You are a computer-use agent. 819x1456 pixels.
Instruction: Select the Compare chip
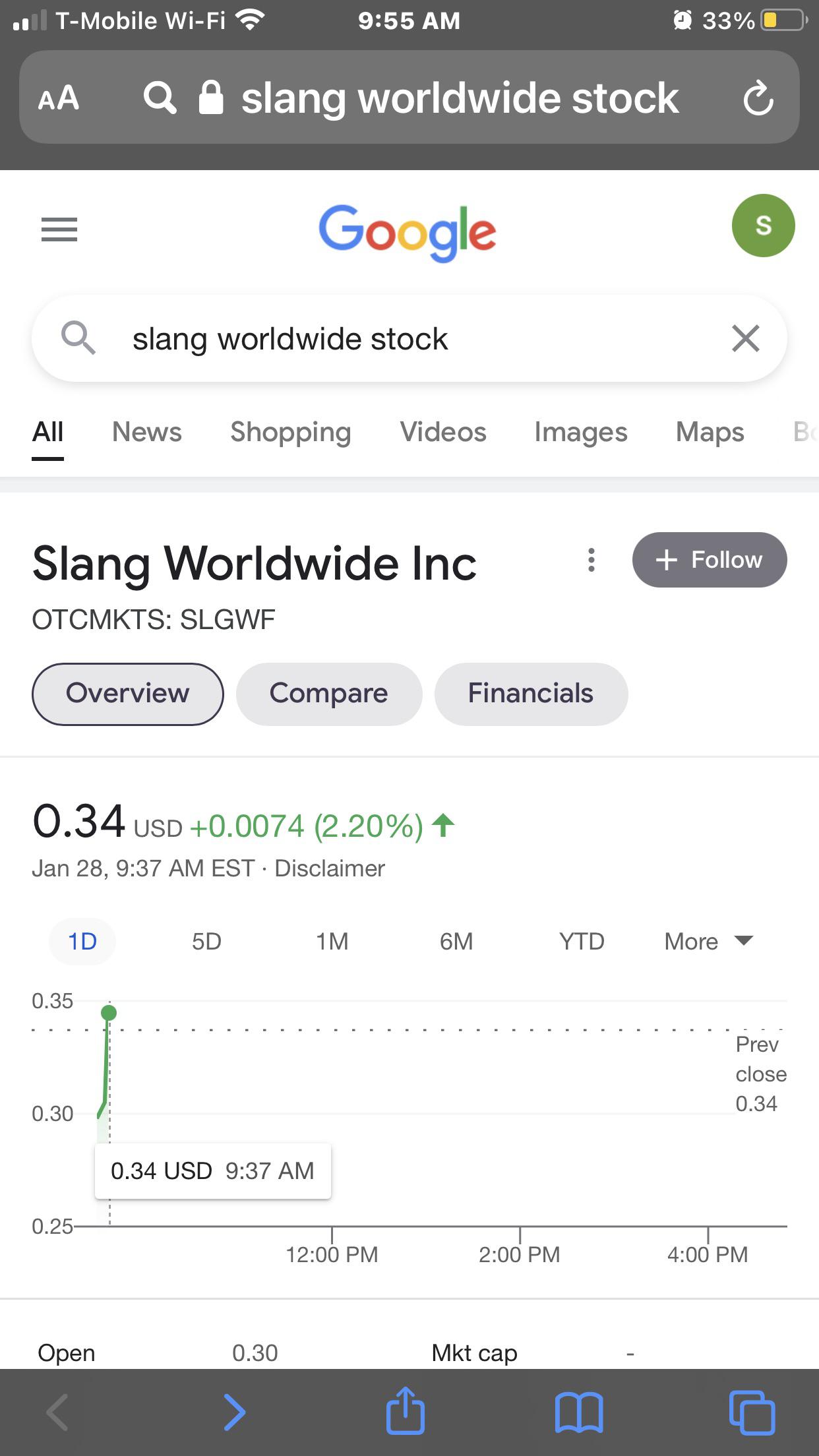pyautogui.click(x=328, y=693)
